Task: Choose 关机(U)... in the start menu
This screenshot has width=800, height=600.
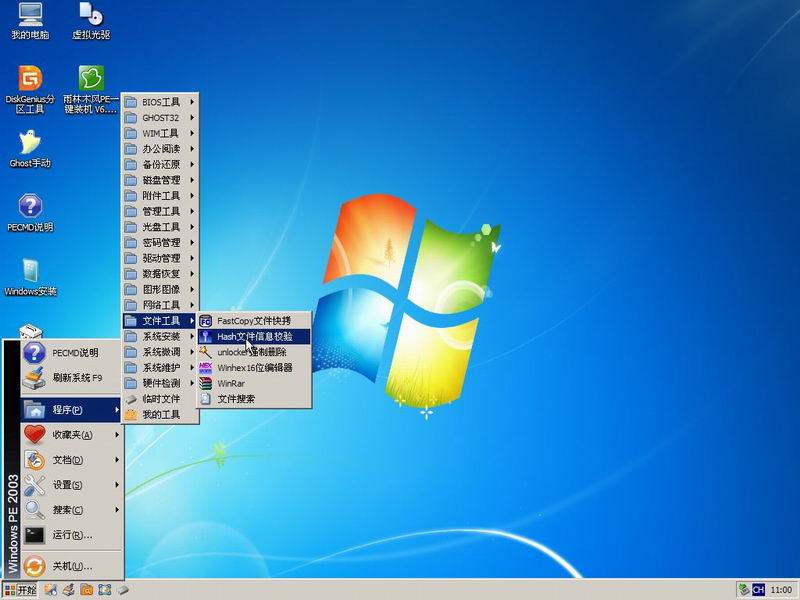Action: pos(71,566)
